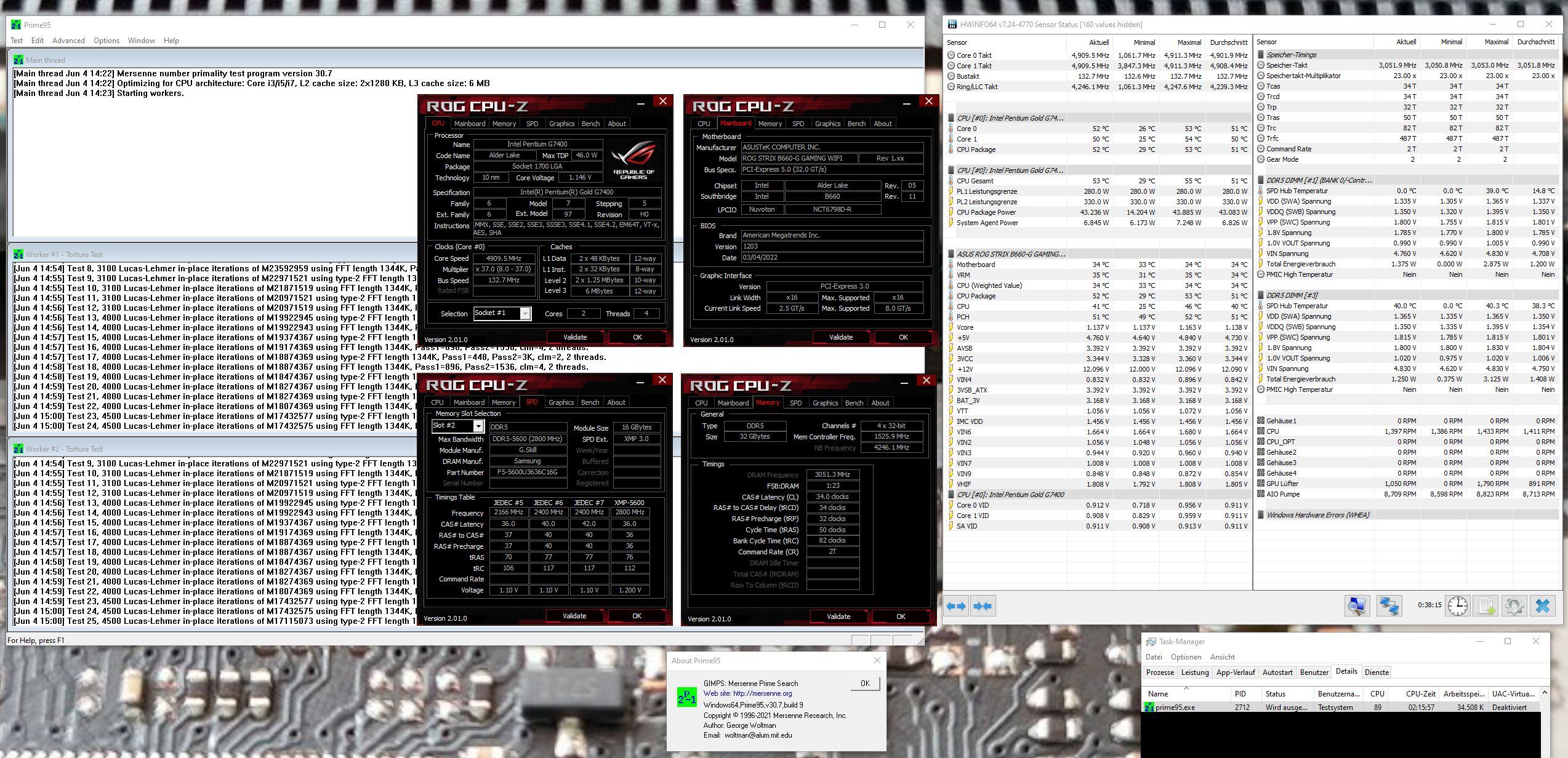Viewport: 1568px width, 758px height.
Task: Select prime95.exe row in Task-Manager
Action: (x=1175, y=707)
